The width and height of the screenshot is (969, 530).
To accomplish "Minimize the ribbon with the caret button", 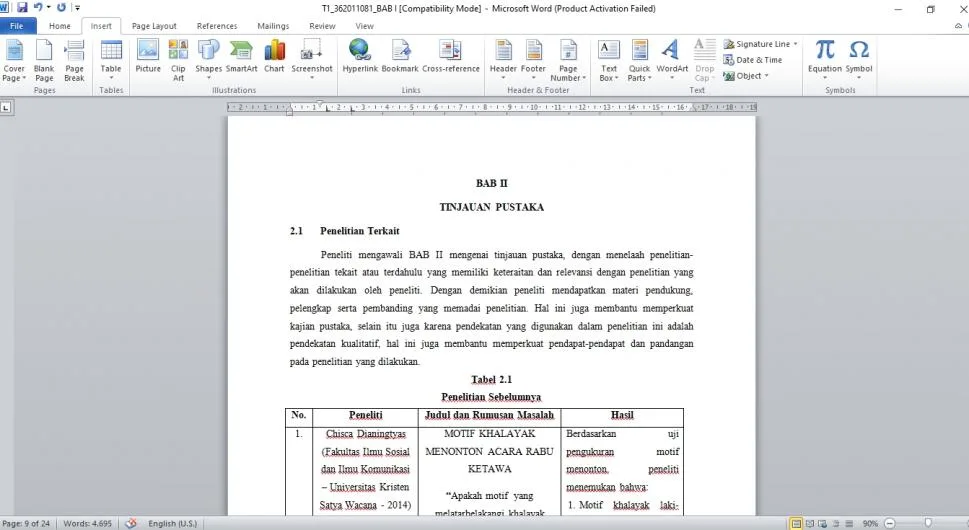I will 958,26.
